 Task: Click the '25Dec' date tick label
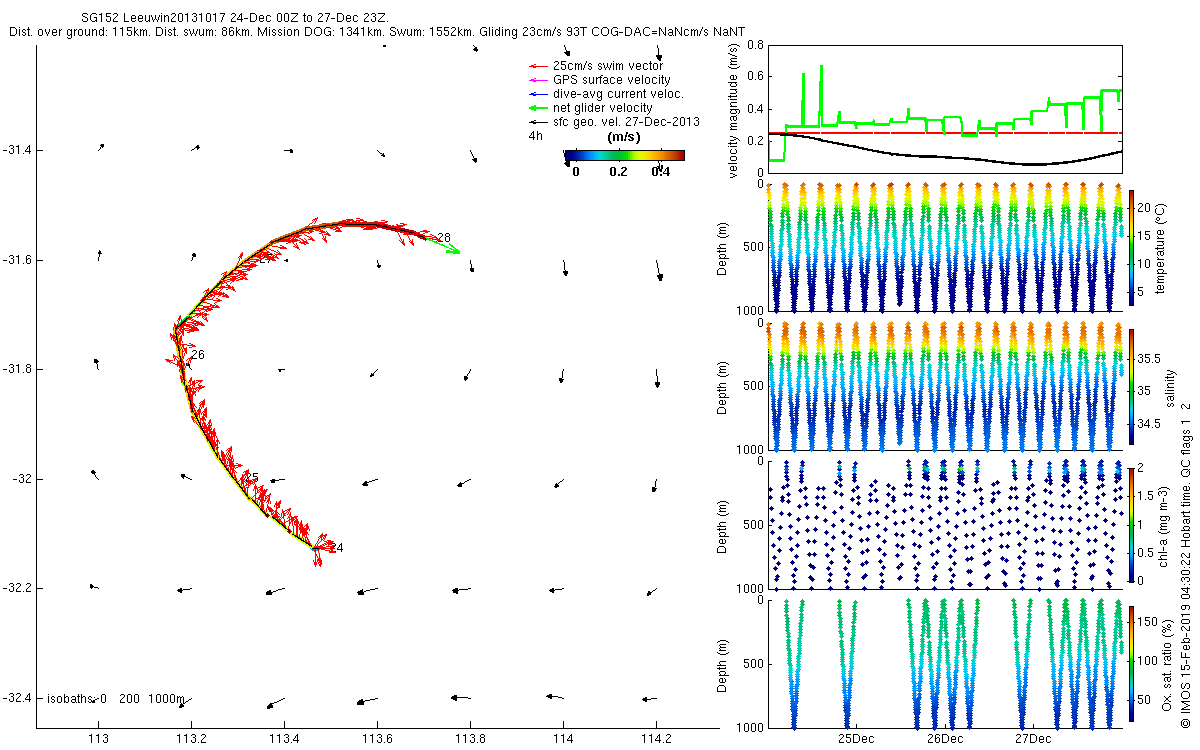pos(856,739)
